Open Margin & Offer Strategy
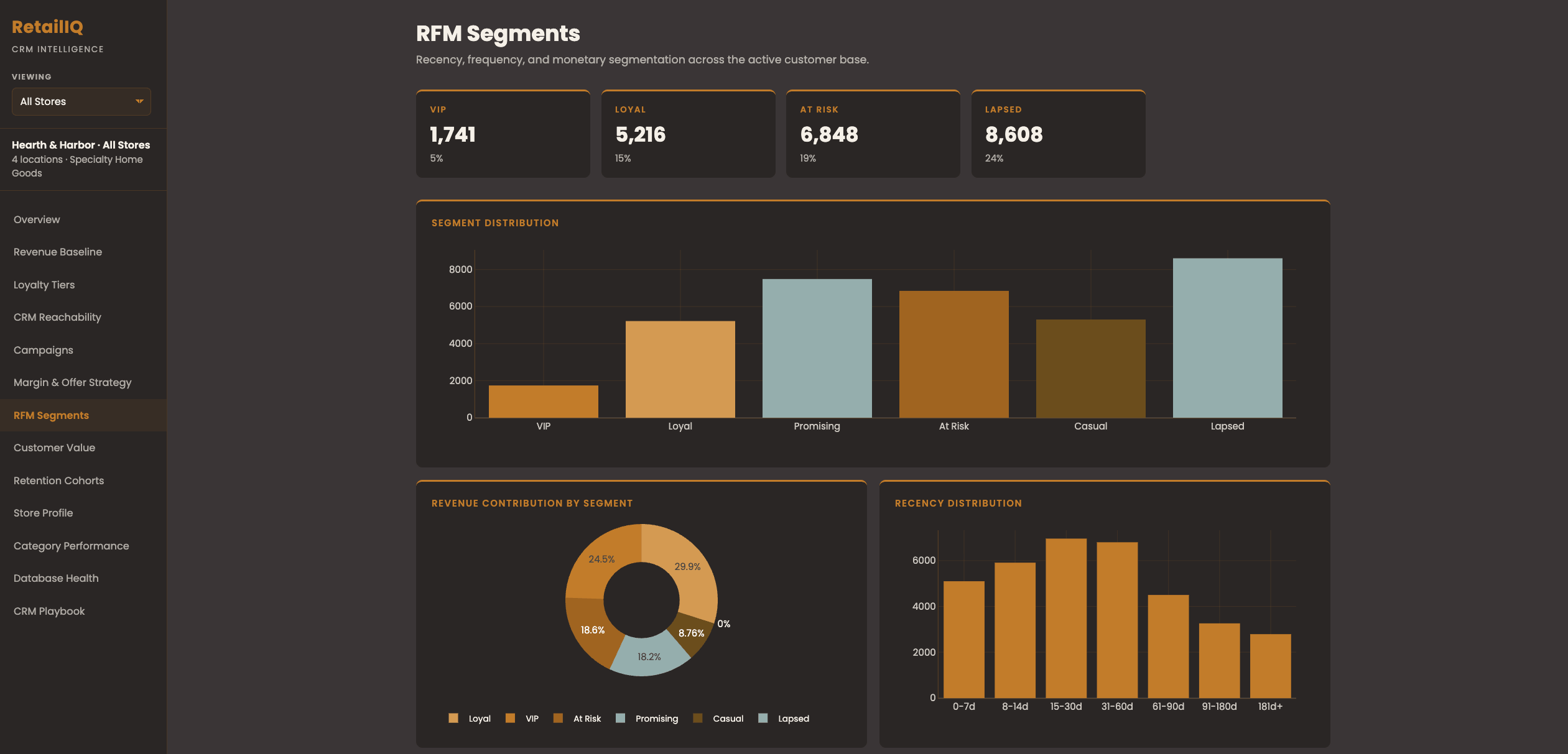Viewport: 1568px width, 754px height. tap(83, 382)
